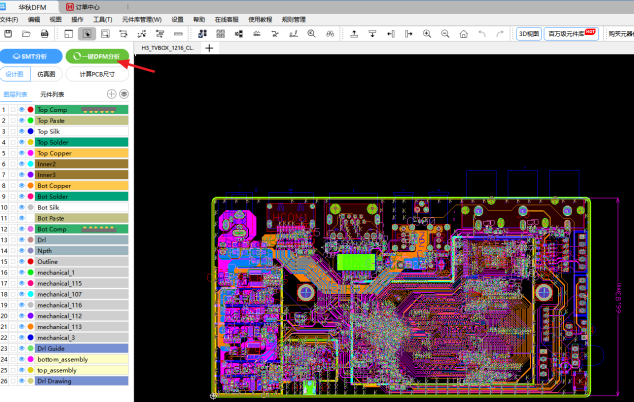Screen dimensions: 634x402
Task: Click the redo arrow icon
Action: (500, 34)
